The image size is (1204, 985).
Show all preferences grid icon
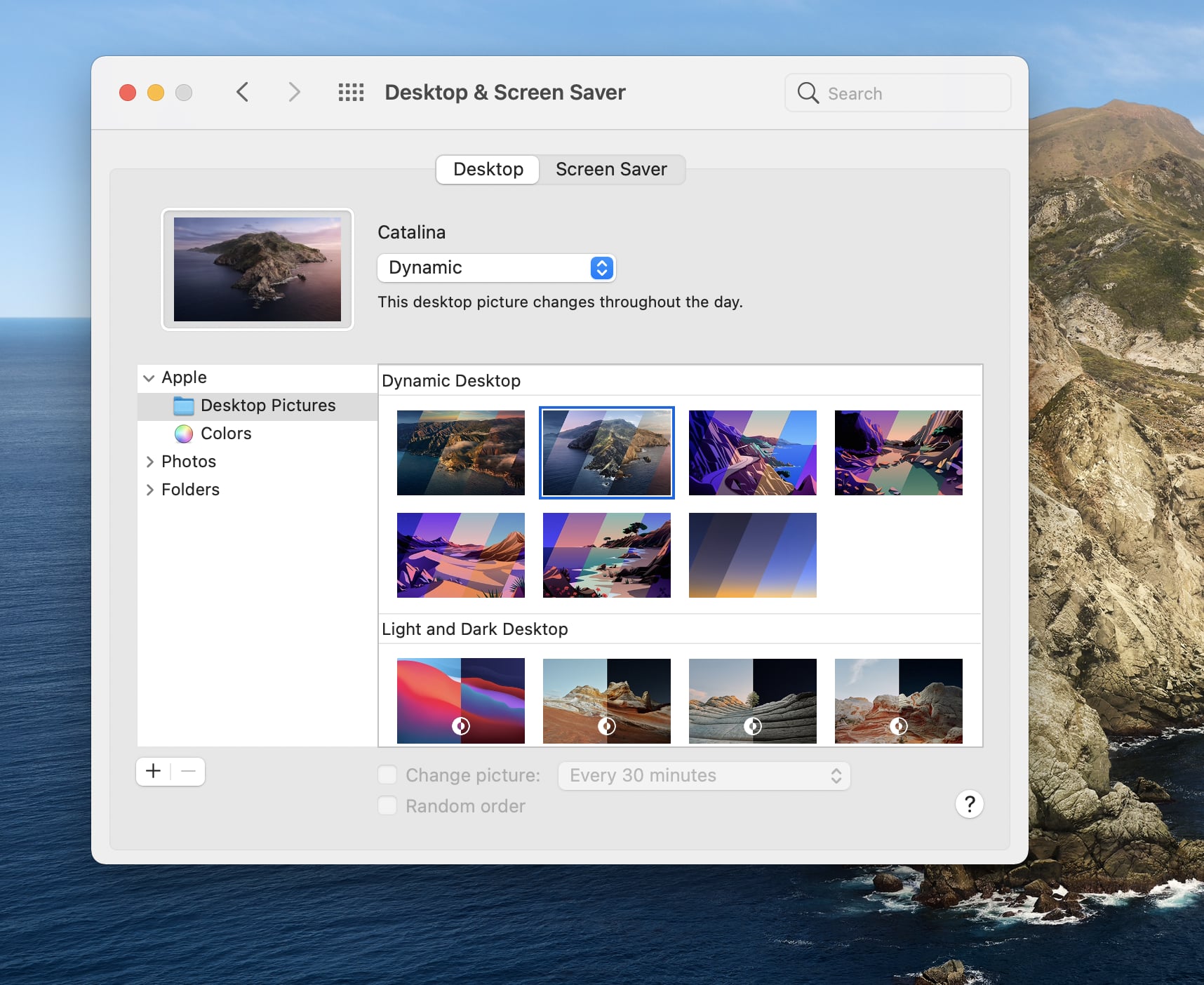pos(351,92)
